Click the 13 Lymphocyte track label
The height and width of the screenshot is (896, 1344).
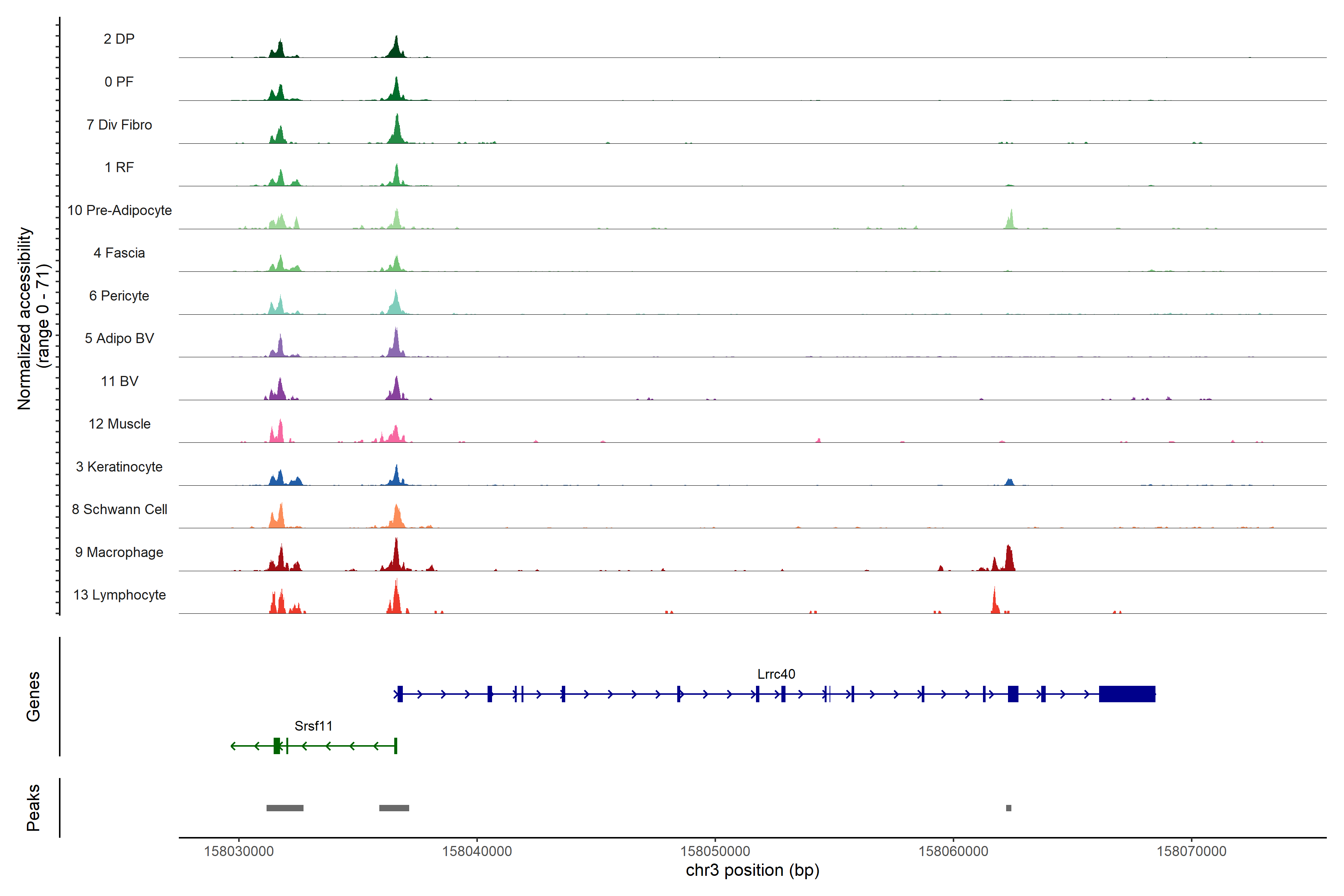click(x=119, y=595)
